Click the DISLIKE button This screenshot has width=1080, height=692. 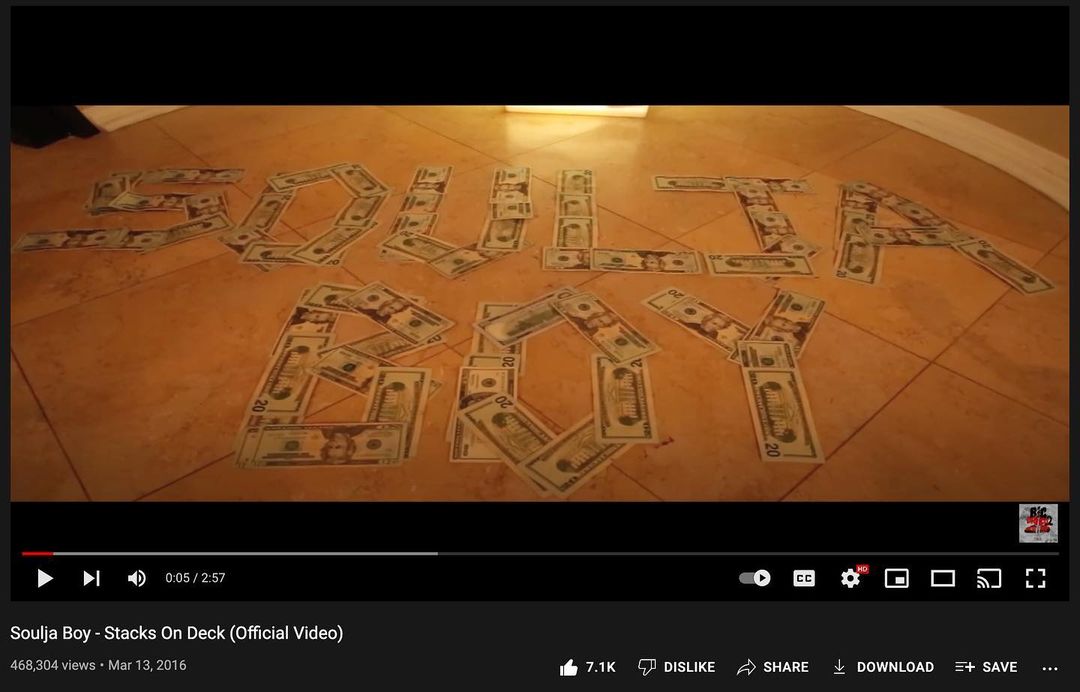point(676,667)
